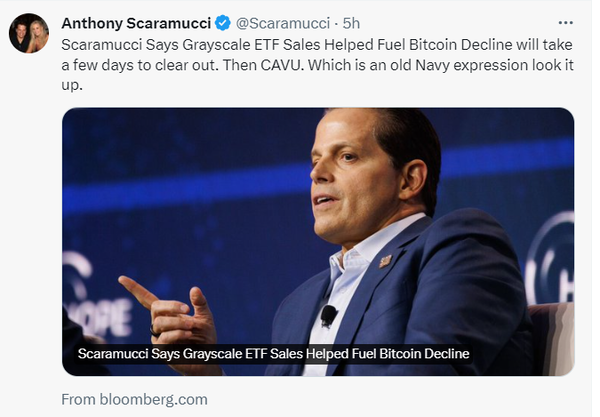
Task: Click the headline caption overlay on image
Action: click(x=273, y=354)
